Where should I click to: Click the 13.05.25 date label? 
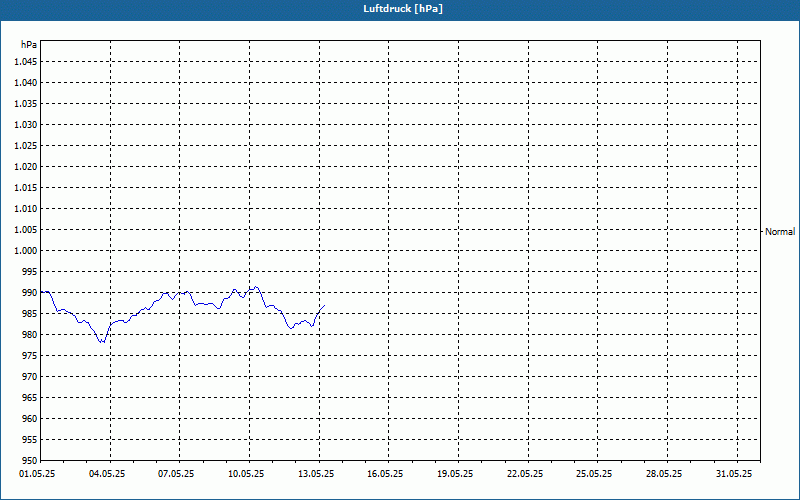pos(316,474)
